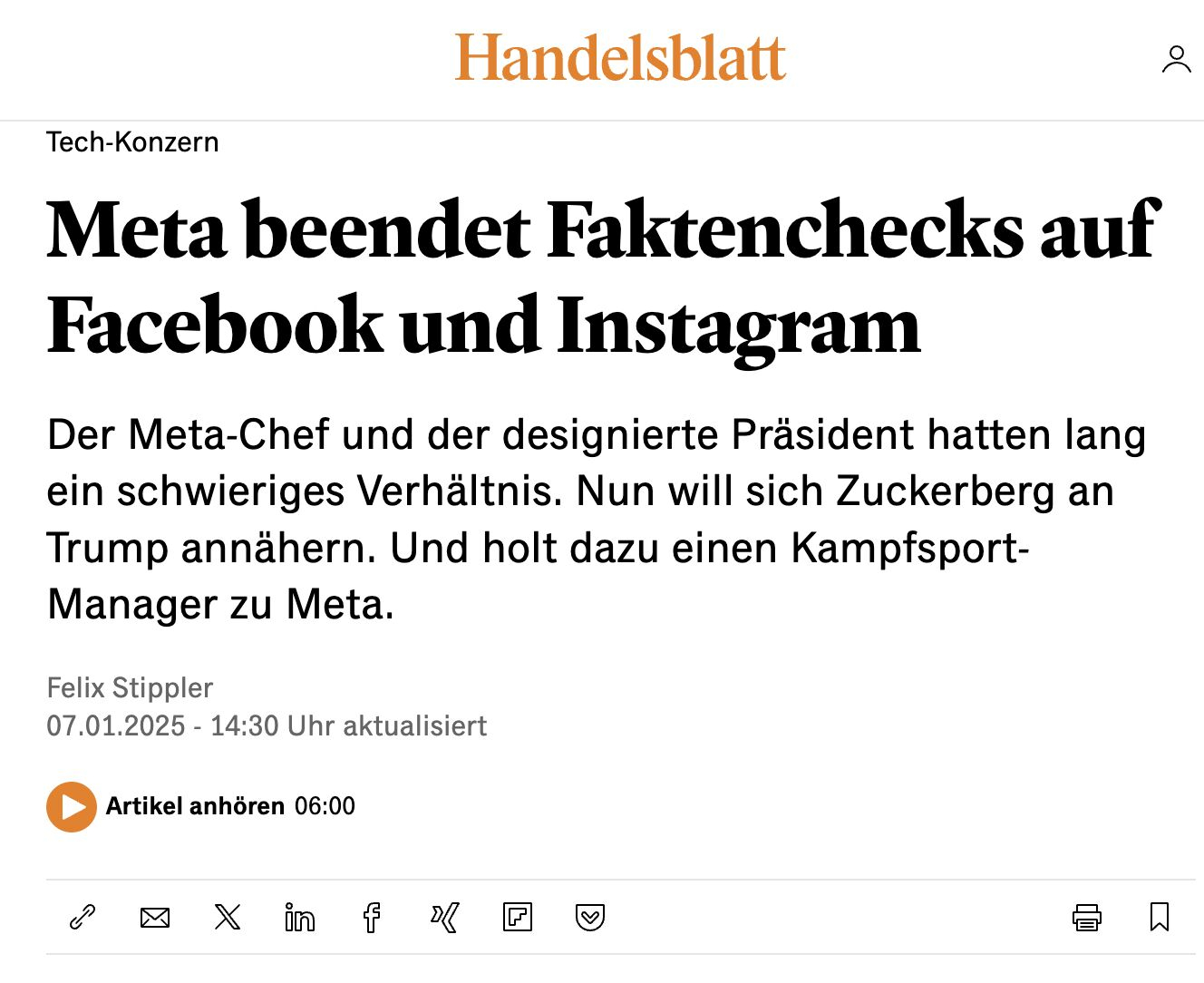Share the article on Facebook
The height and width of the screenshot is (983, 1204).
coord(372,918)
